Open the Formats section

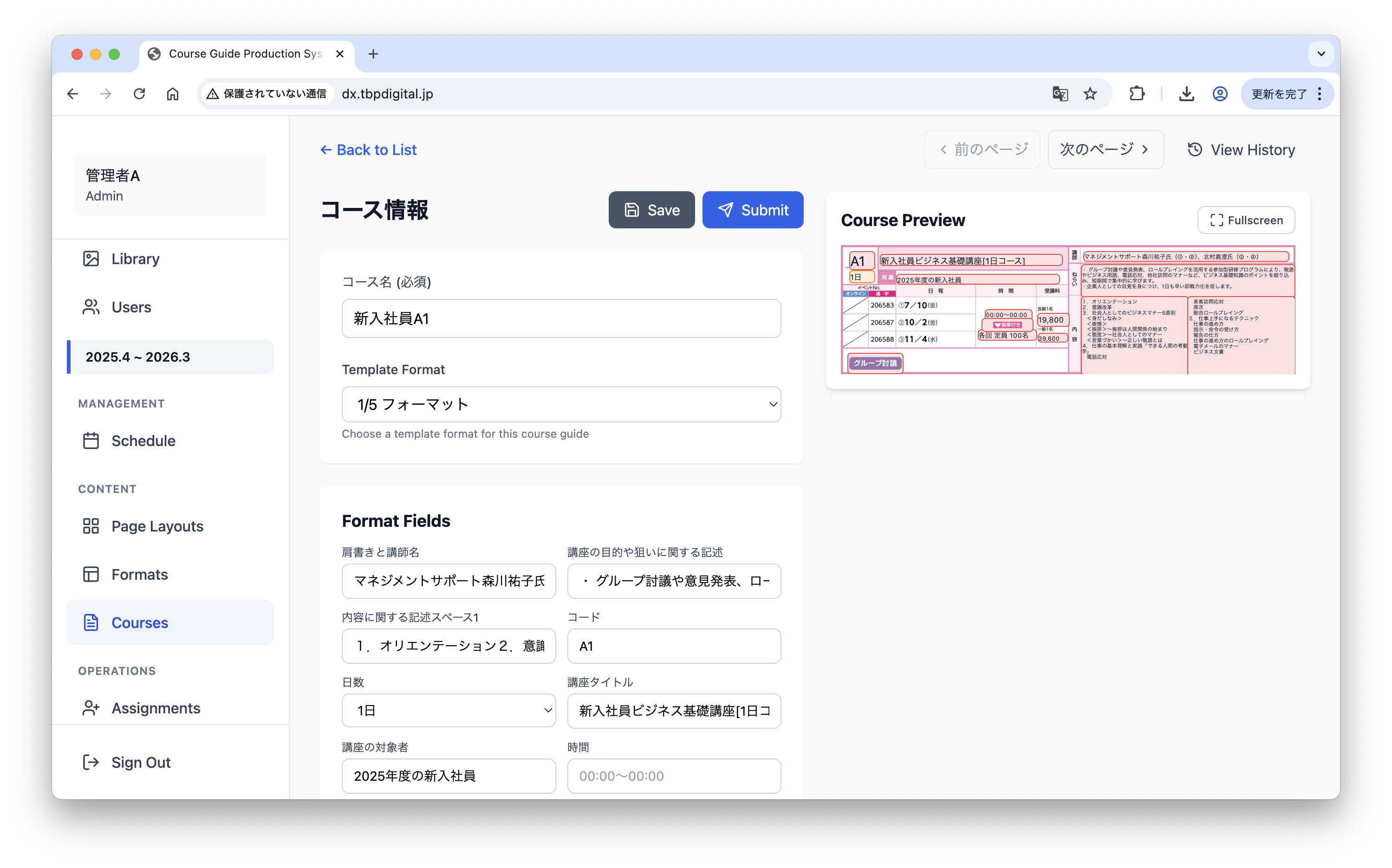coord(140,574)
